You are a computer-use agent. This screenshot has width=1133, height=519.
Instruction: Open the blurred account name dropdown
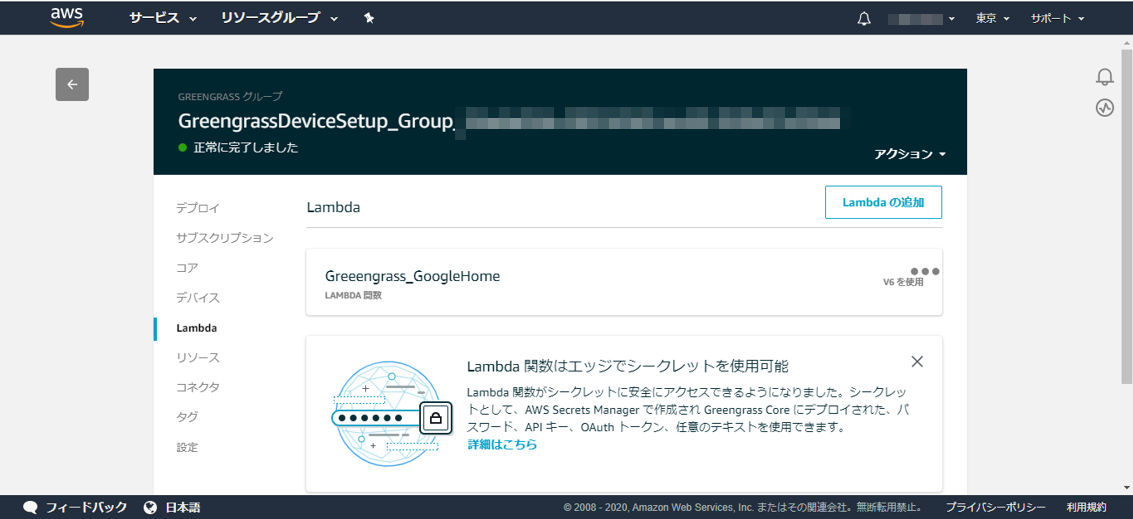pos(921,19)
